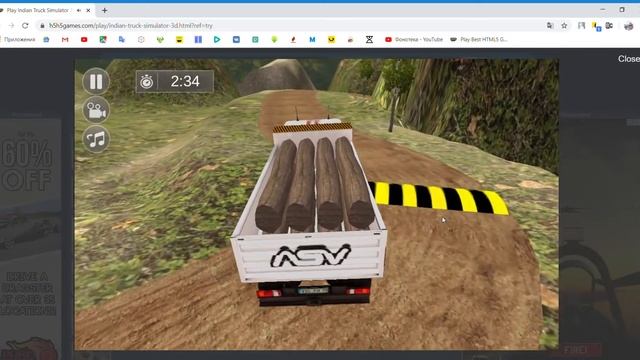640x360 pixels.
Task: Click the white truck carrying logs
Action: (x=309, y=212)
